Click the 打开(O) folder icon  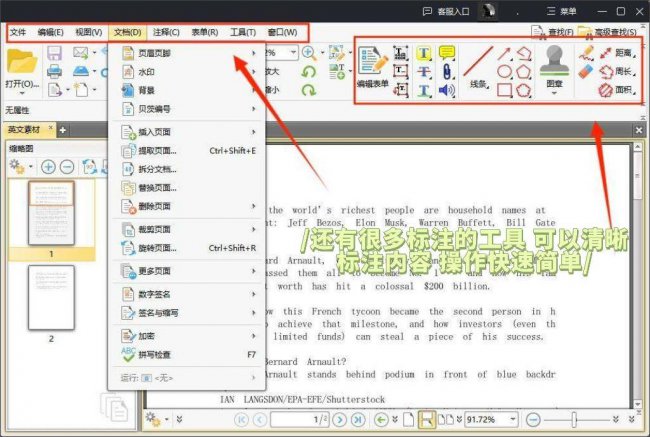pos(22,61)
